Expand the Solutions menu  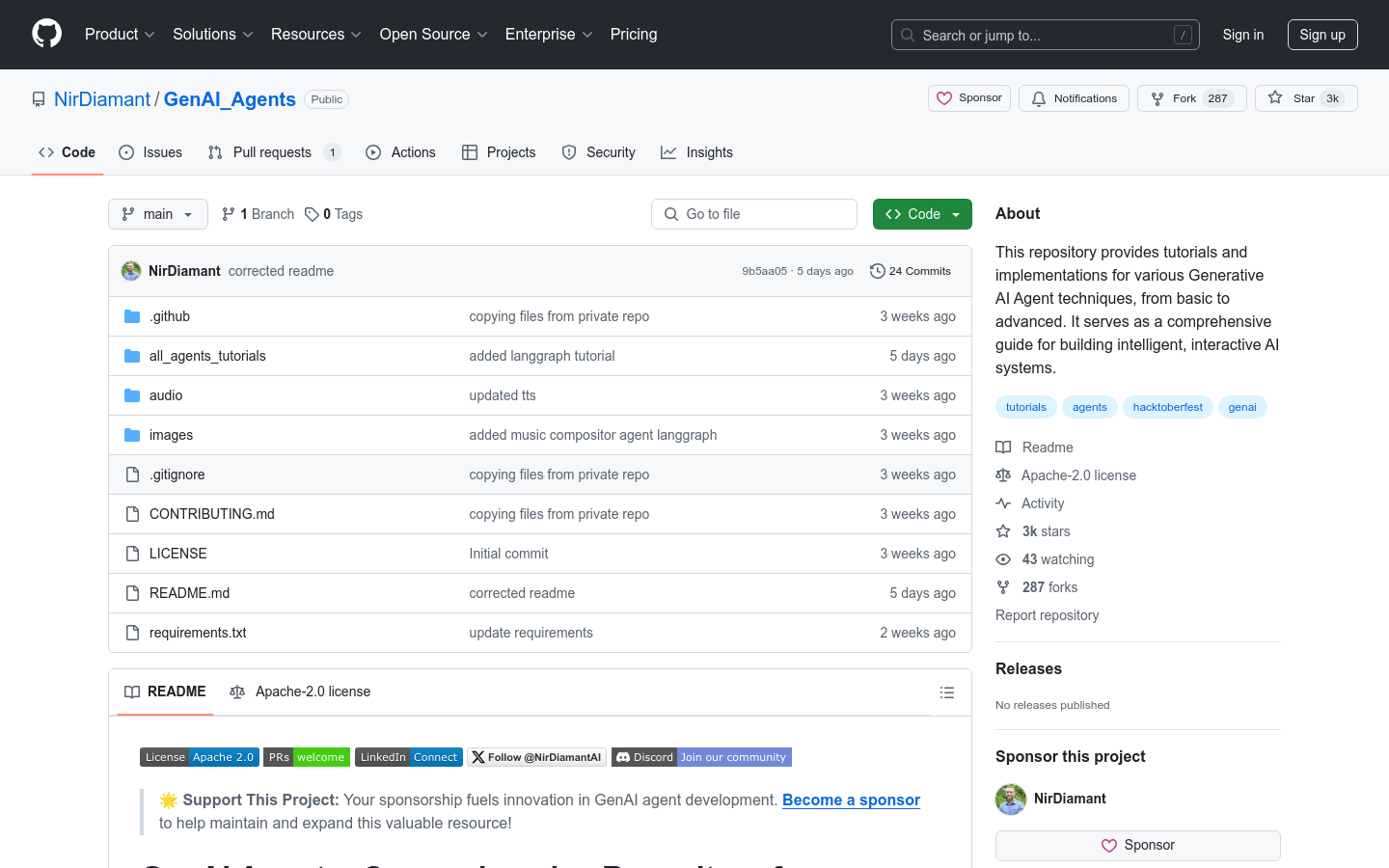click(213, 34)
